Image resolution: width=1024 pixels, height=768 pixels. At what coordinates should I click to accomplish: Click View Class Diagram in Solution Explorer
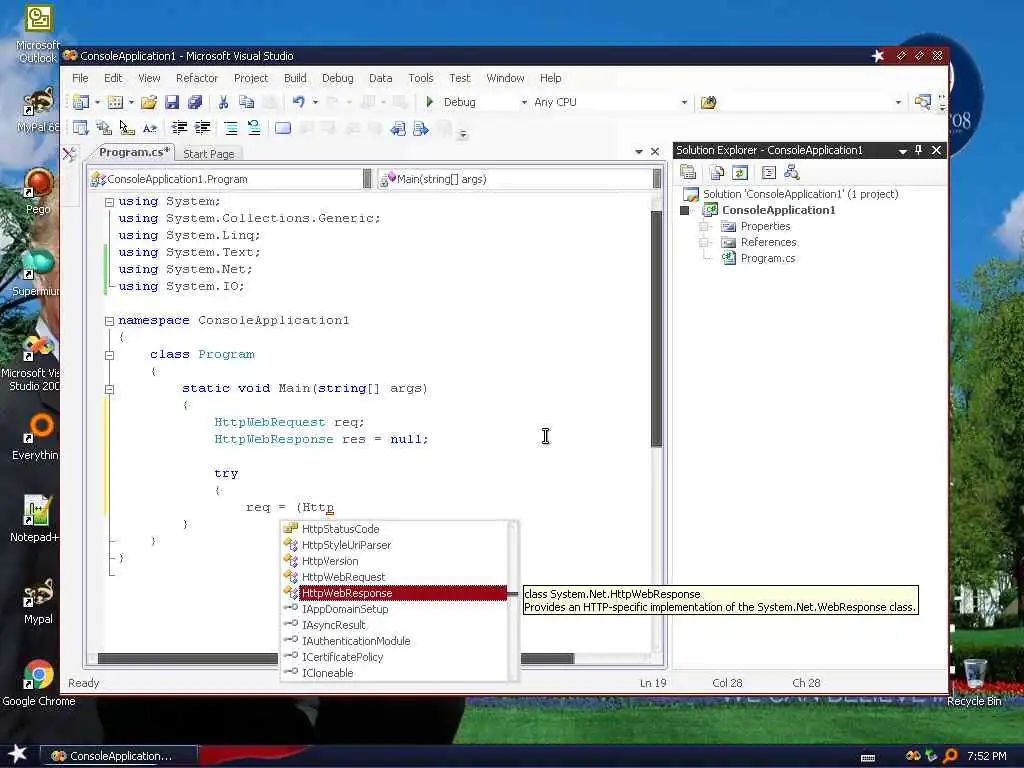click(792, 172)
